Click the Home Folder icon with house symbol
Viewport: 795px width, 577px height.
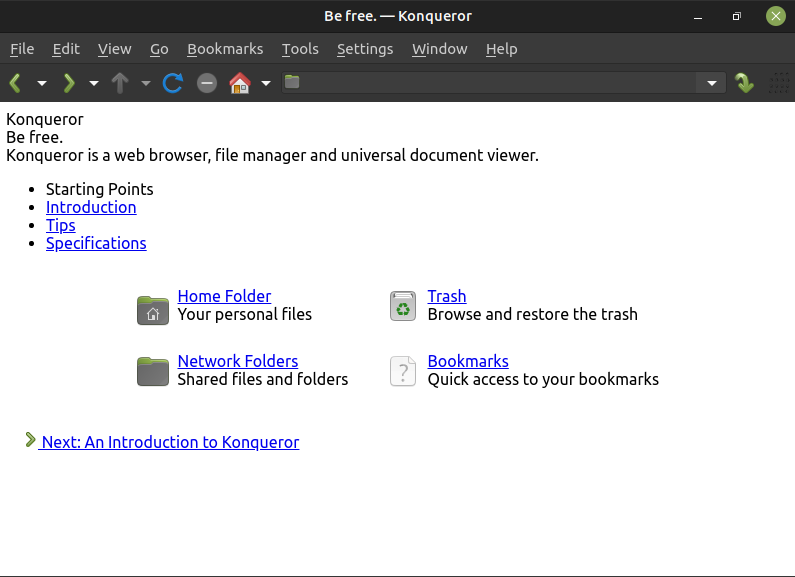coord(153,310)
